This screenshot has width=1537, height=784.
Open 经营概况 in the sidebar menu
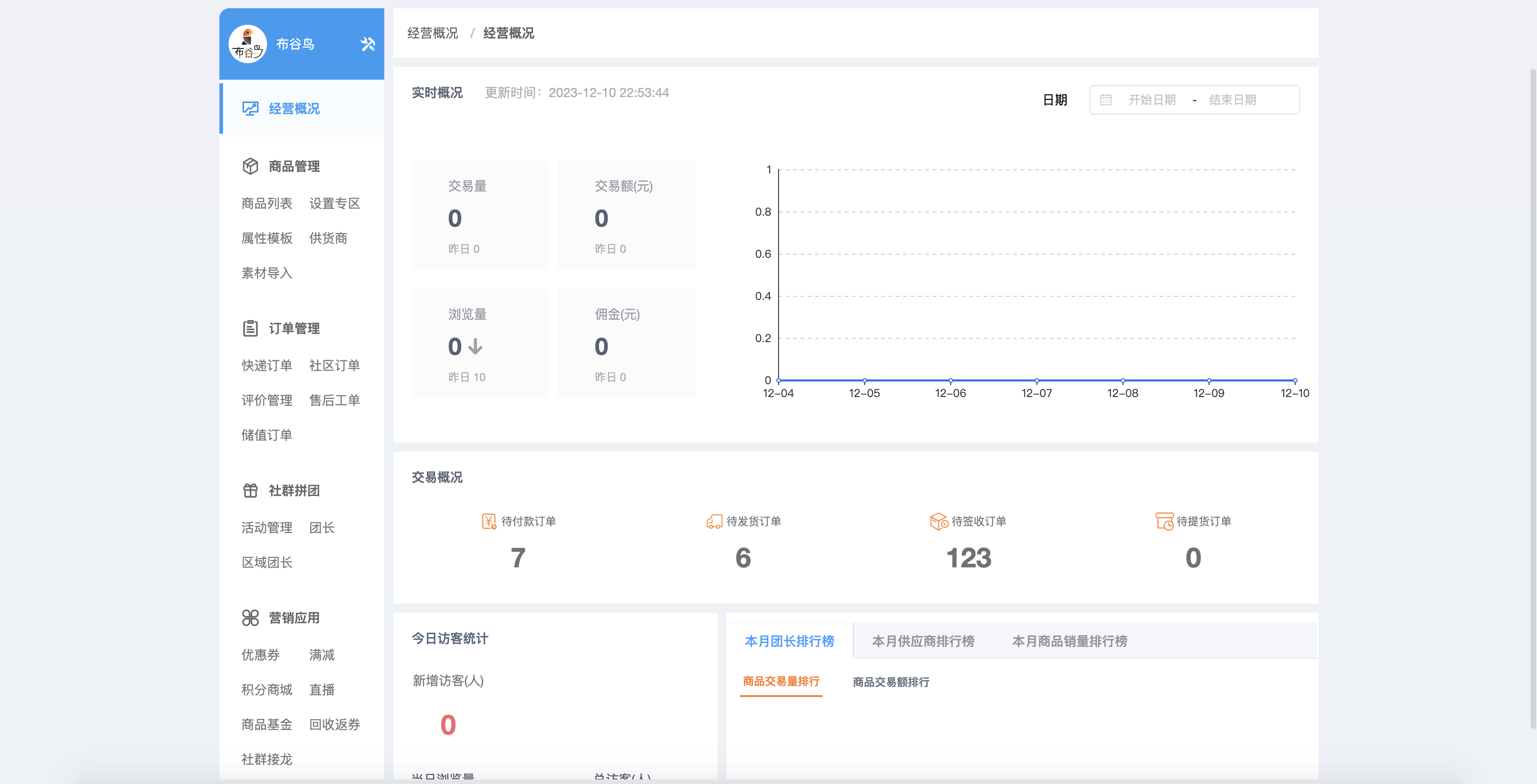click(303, 109)
